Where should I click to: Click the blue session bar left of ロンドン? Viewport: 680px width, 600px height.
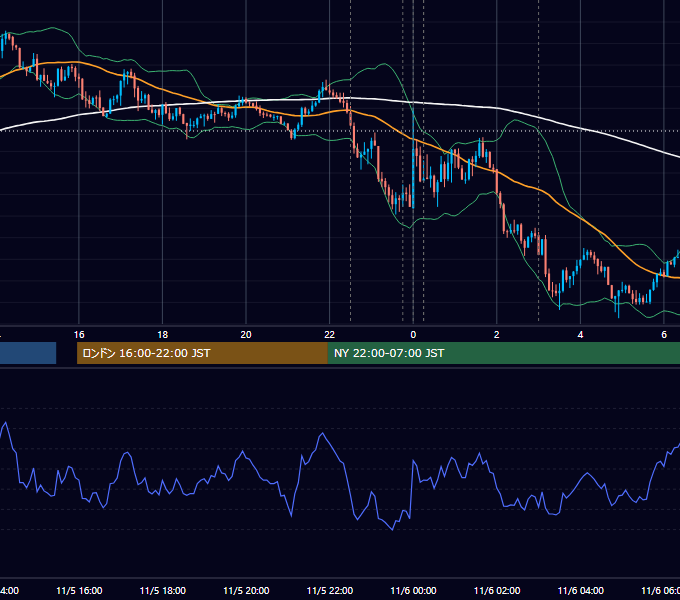click(x=28, y=353)
